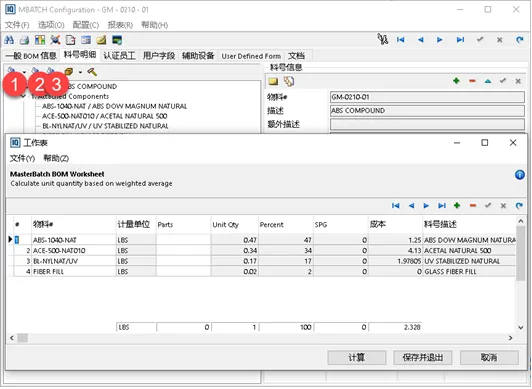
Task: Click the yellow folder icon in 料号信息 panel
Action: tap(273, 81)
